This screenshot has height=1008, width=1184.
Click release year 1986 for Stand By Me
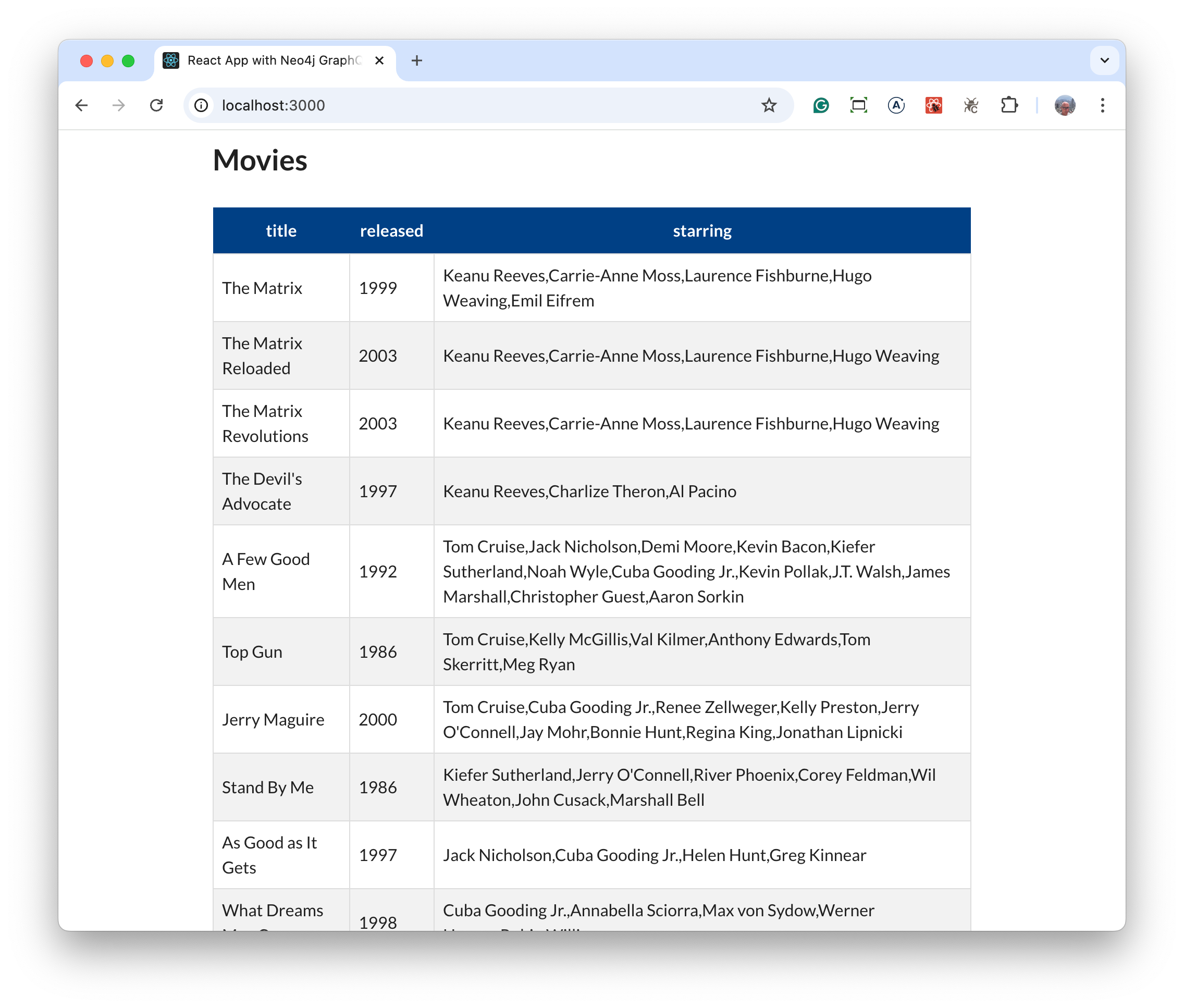click(x=391, y=787)
